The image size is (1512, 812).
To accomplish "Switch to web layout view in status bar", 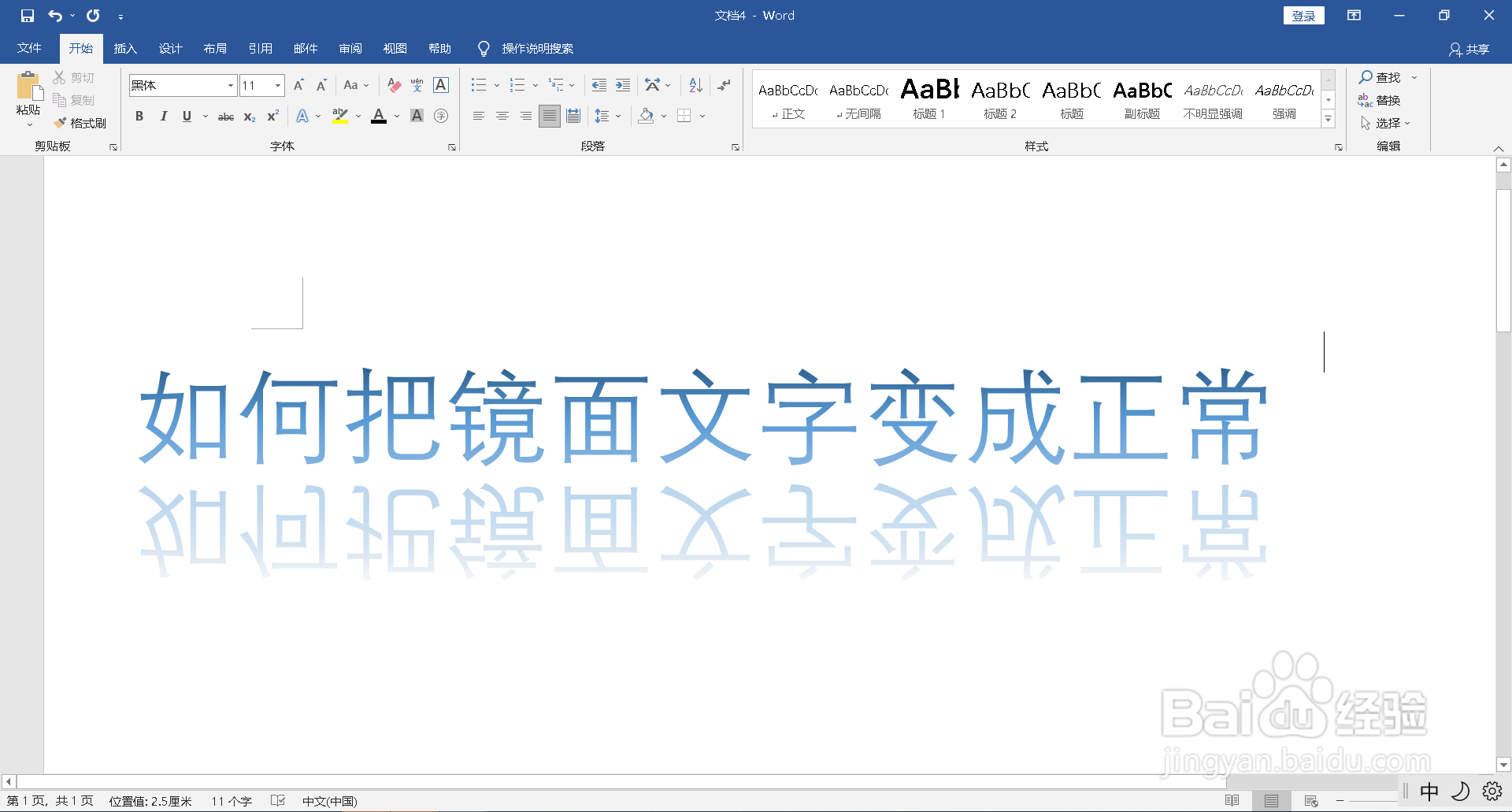I will 1311,801.
